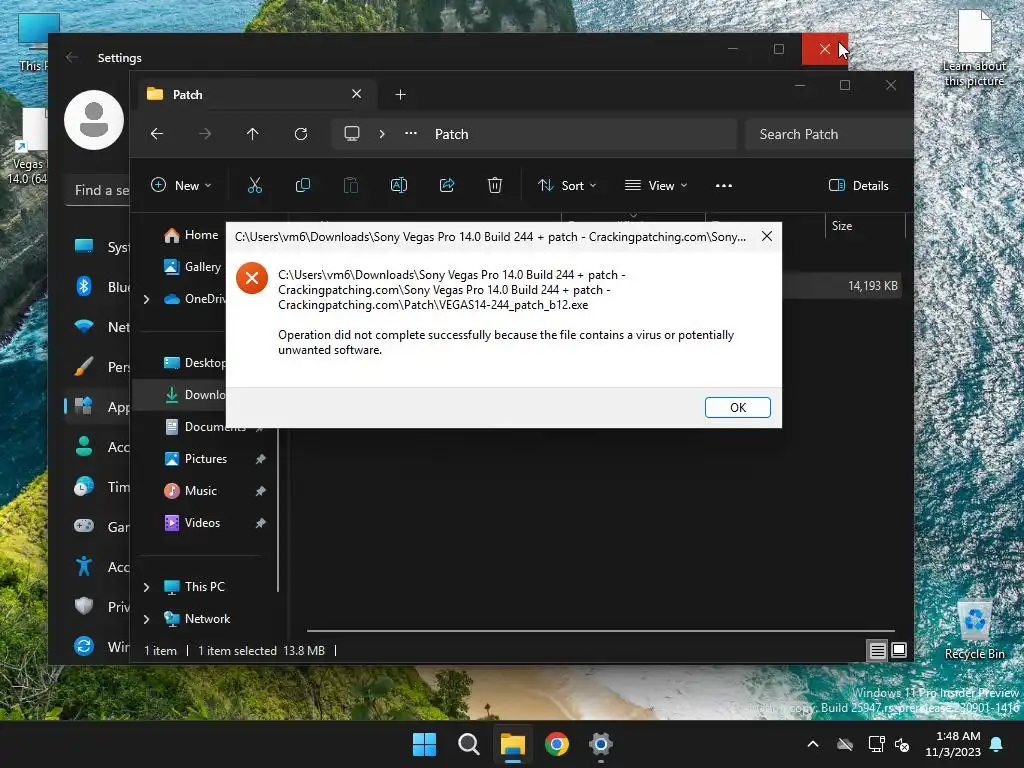
Task: Click the Size column header
Action: click(x=865, y=226)
